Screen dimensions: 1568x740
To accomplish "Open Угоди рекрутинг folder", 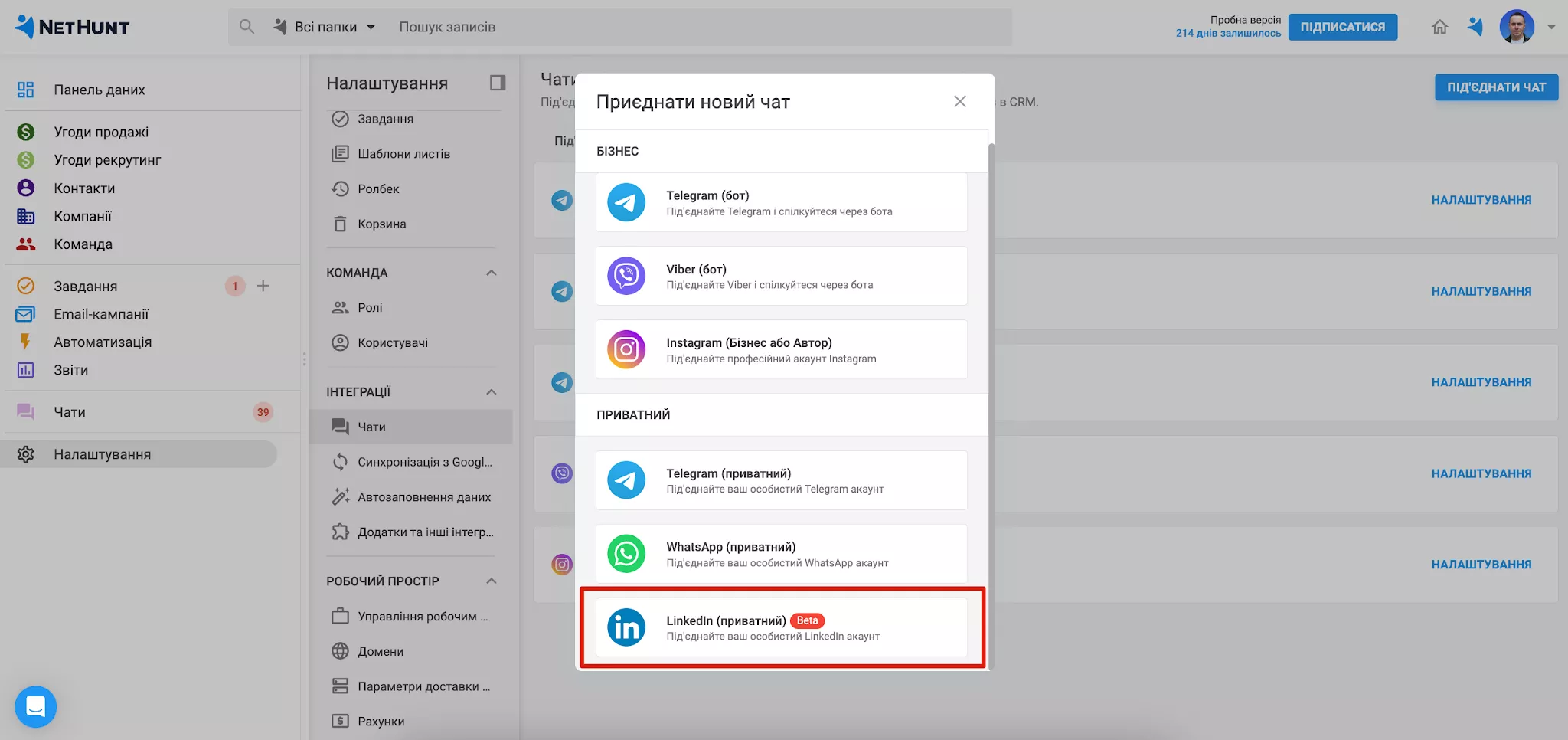I will [107, 160].
